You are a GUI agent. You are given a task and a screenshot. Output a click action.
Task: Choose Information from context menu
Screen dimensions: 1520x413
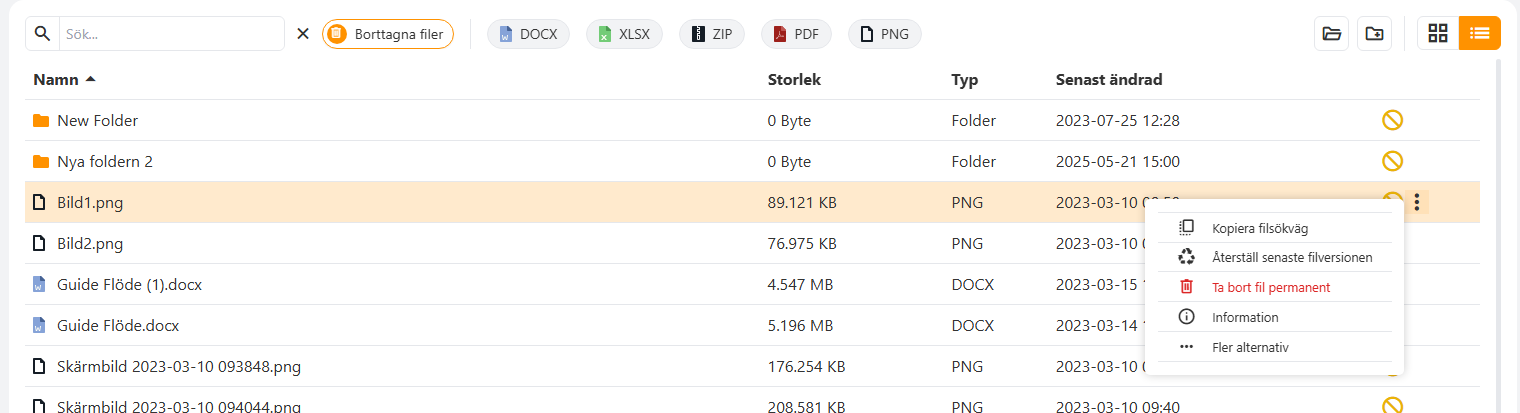tap(1274, 317)
